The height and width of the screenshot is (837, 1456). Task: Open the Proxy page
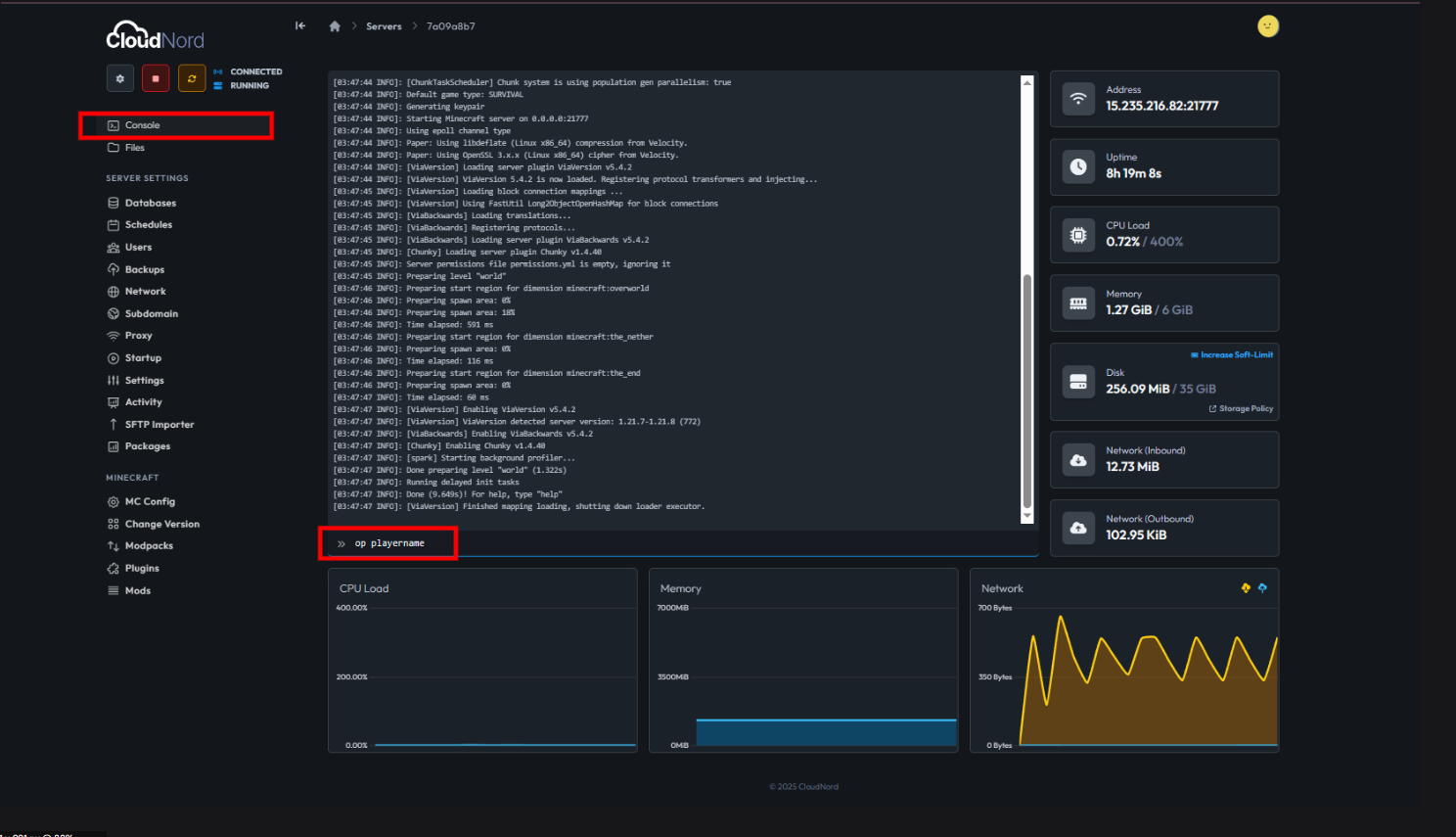(138, 336)
